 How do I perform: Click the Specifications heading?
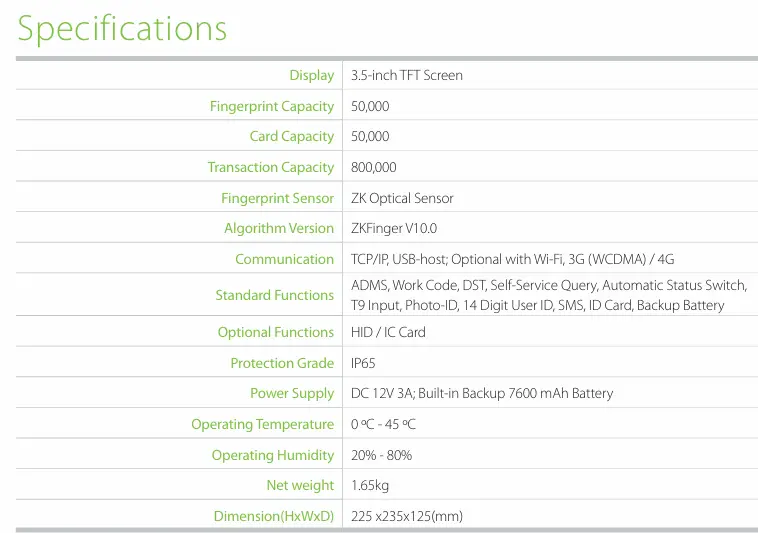point(122,29)
